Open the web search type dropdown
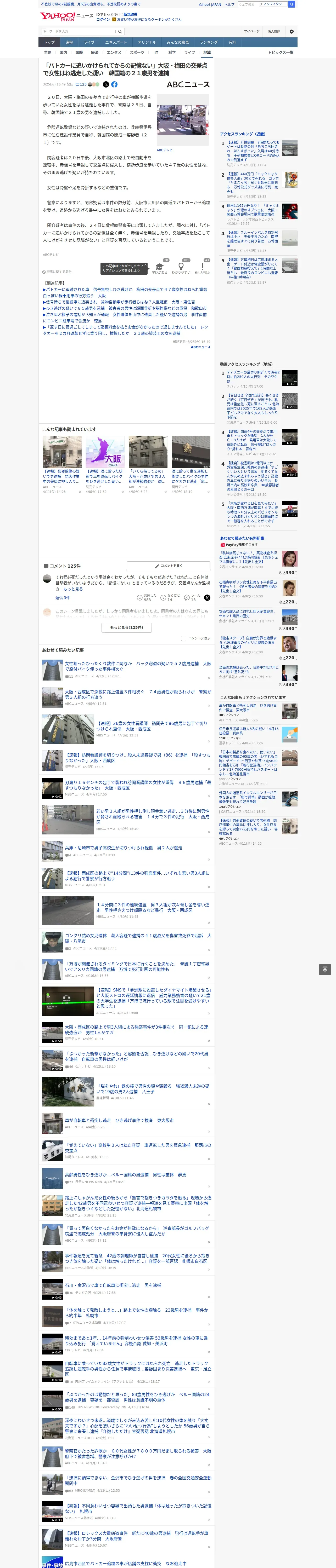This screenshot has height=1568, width=336. (x=273, y=4)
